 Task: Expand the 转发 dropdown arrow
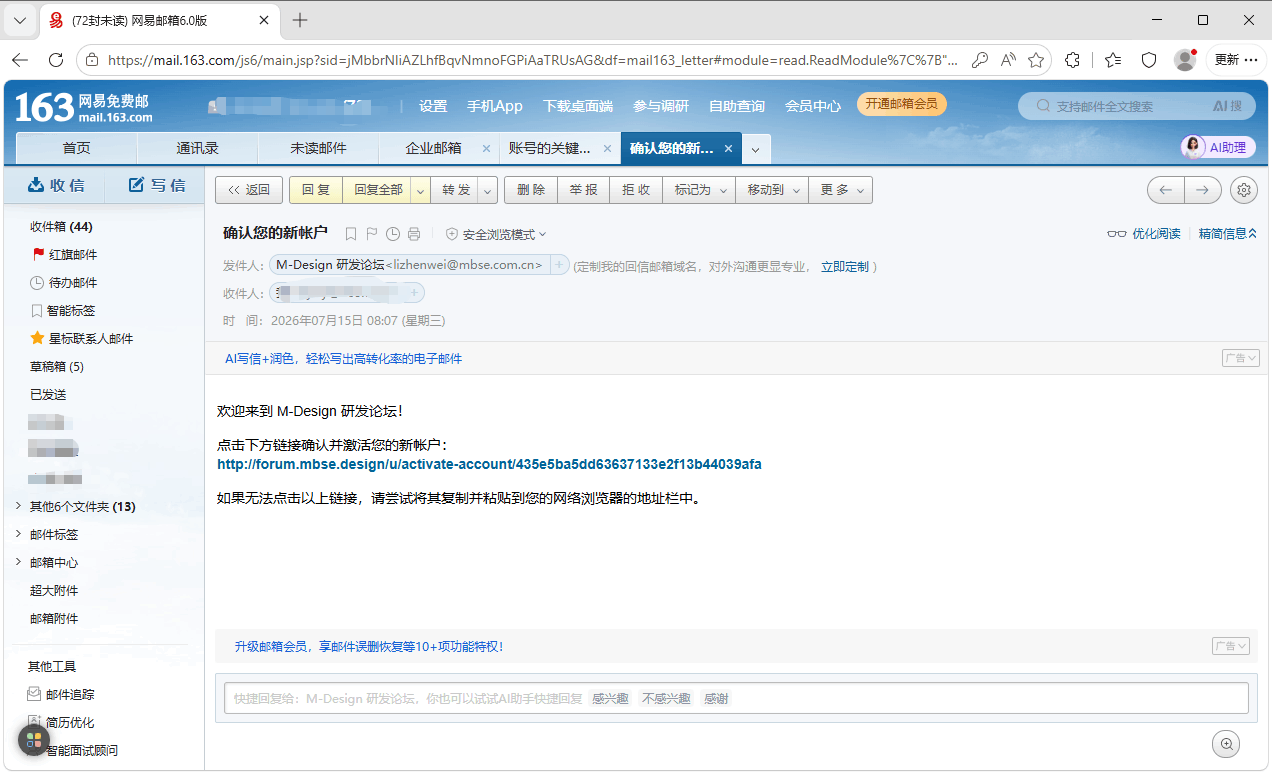coord(488,190)
